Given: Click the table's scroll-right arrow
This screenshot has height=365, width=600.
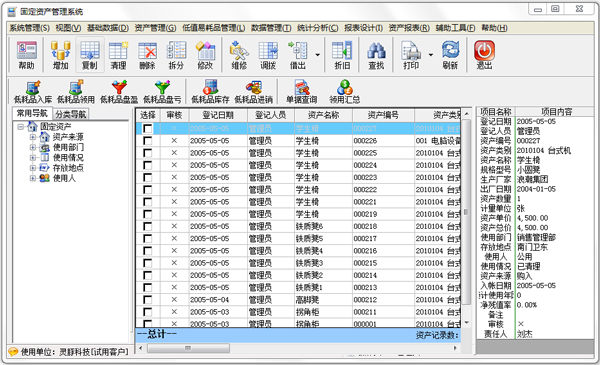Looking at the screenshot, I should click(x=455, y=348).
